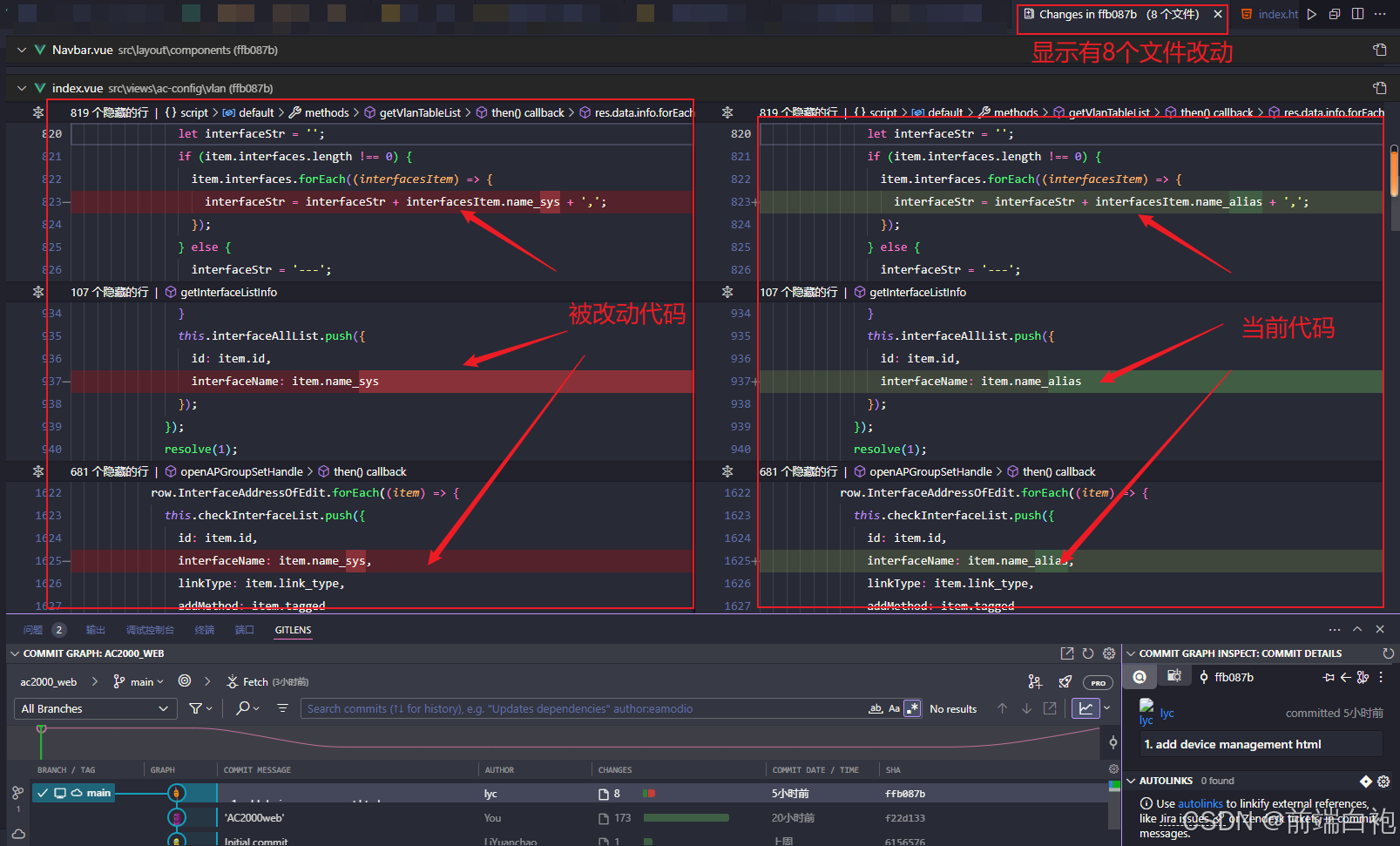Click the run play icon in editor toolbar
This screenshot has width=1400, height=846.
click(1312, 14)
